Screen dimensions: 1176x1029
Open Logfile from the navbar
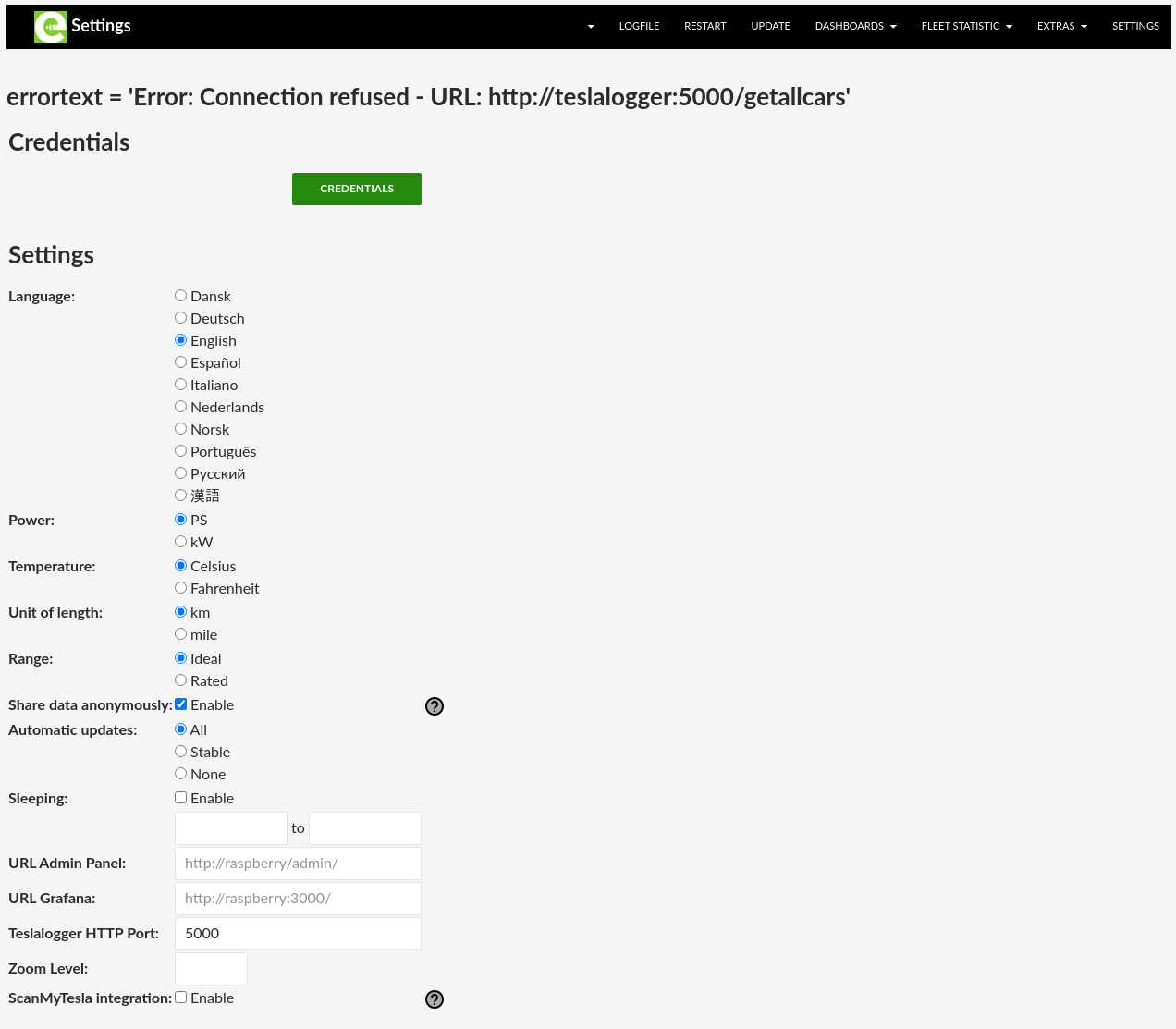tap(639, 26)
